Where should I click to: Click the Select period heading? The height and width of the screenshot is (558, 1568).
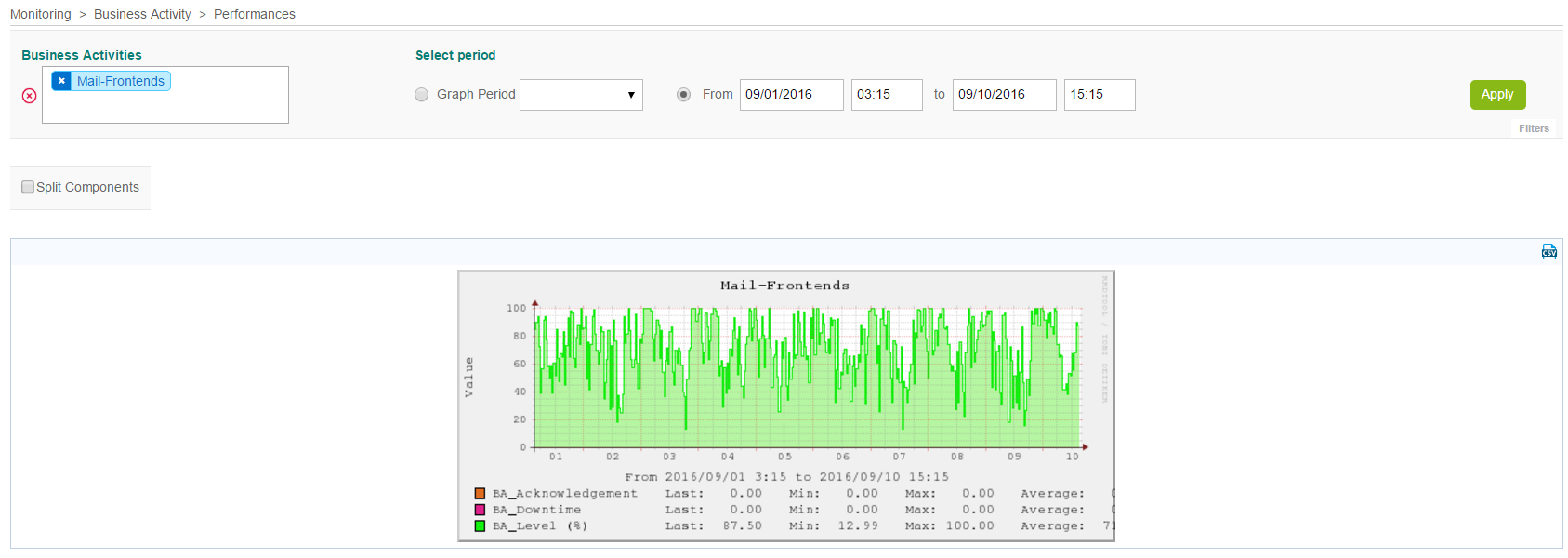coord(455,55)
